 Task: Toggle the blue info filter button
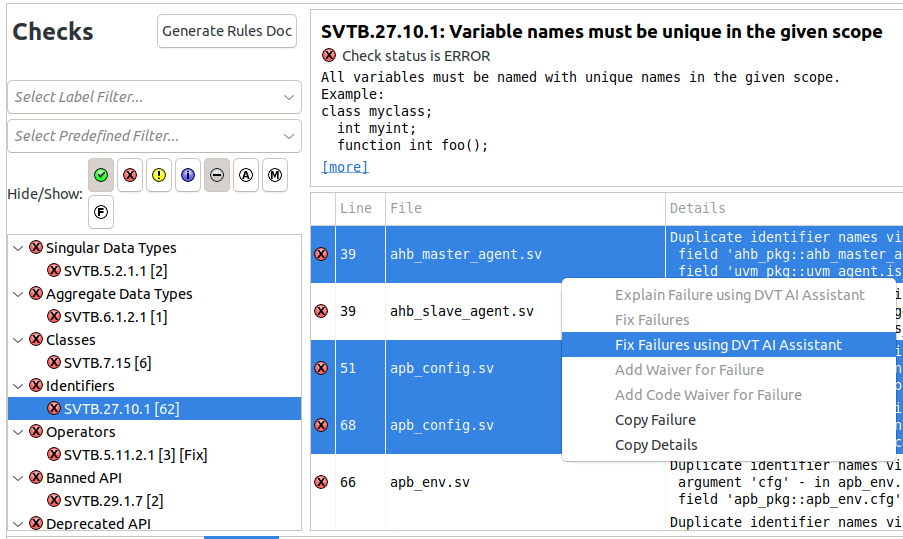click(188, 175)
